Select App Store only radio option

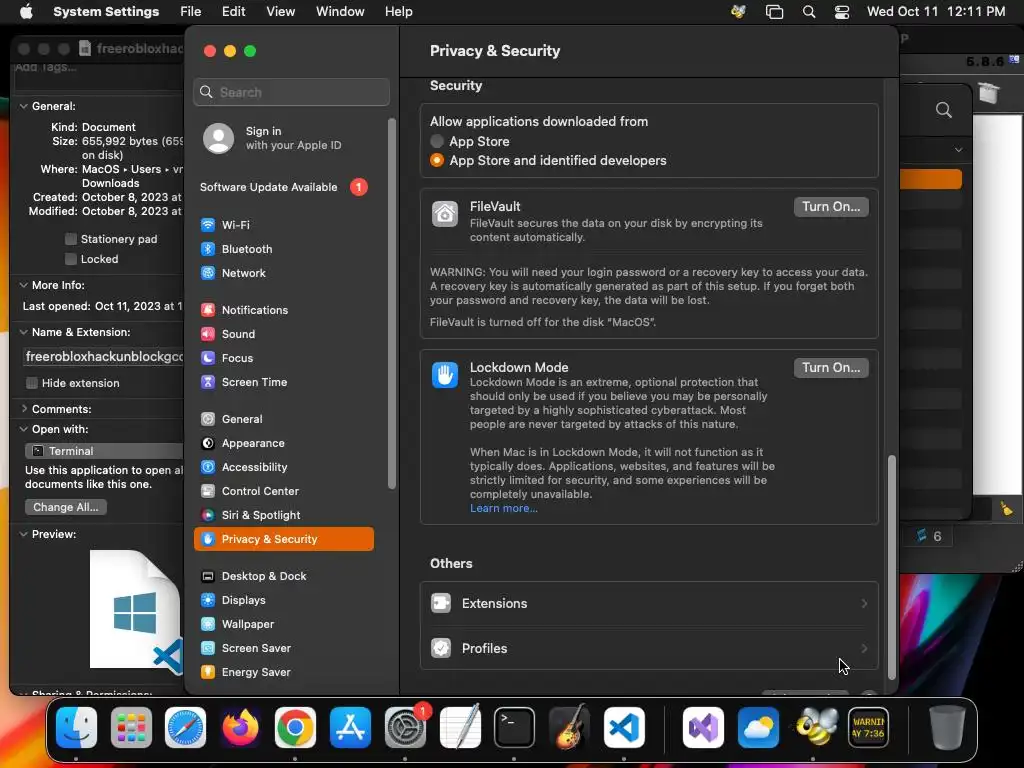437,141
